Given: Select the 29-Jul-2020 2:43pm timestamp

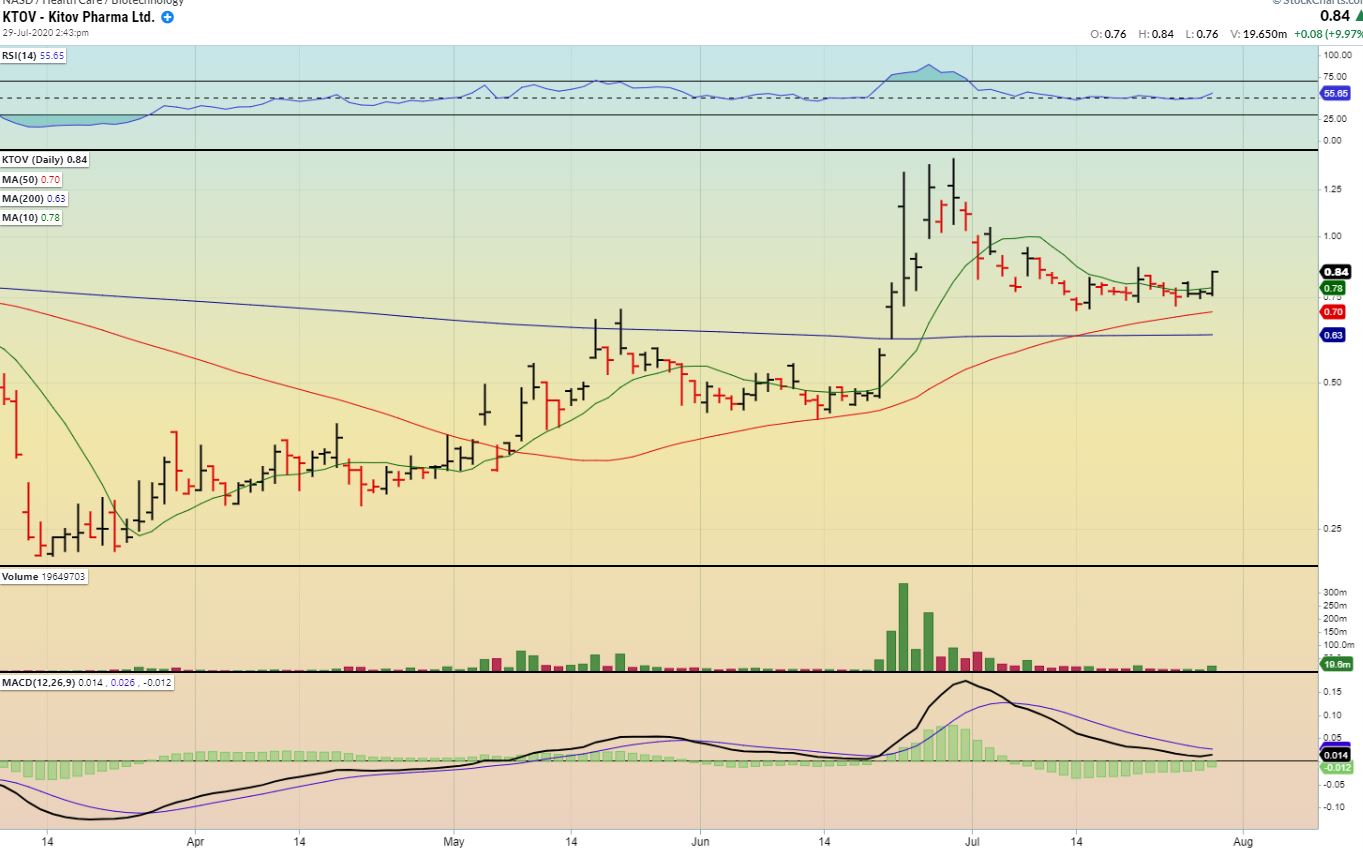Looking at the screenshot, I should (x=46, y=33).
